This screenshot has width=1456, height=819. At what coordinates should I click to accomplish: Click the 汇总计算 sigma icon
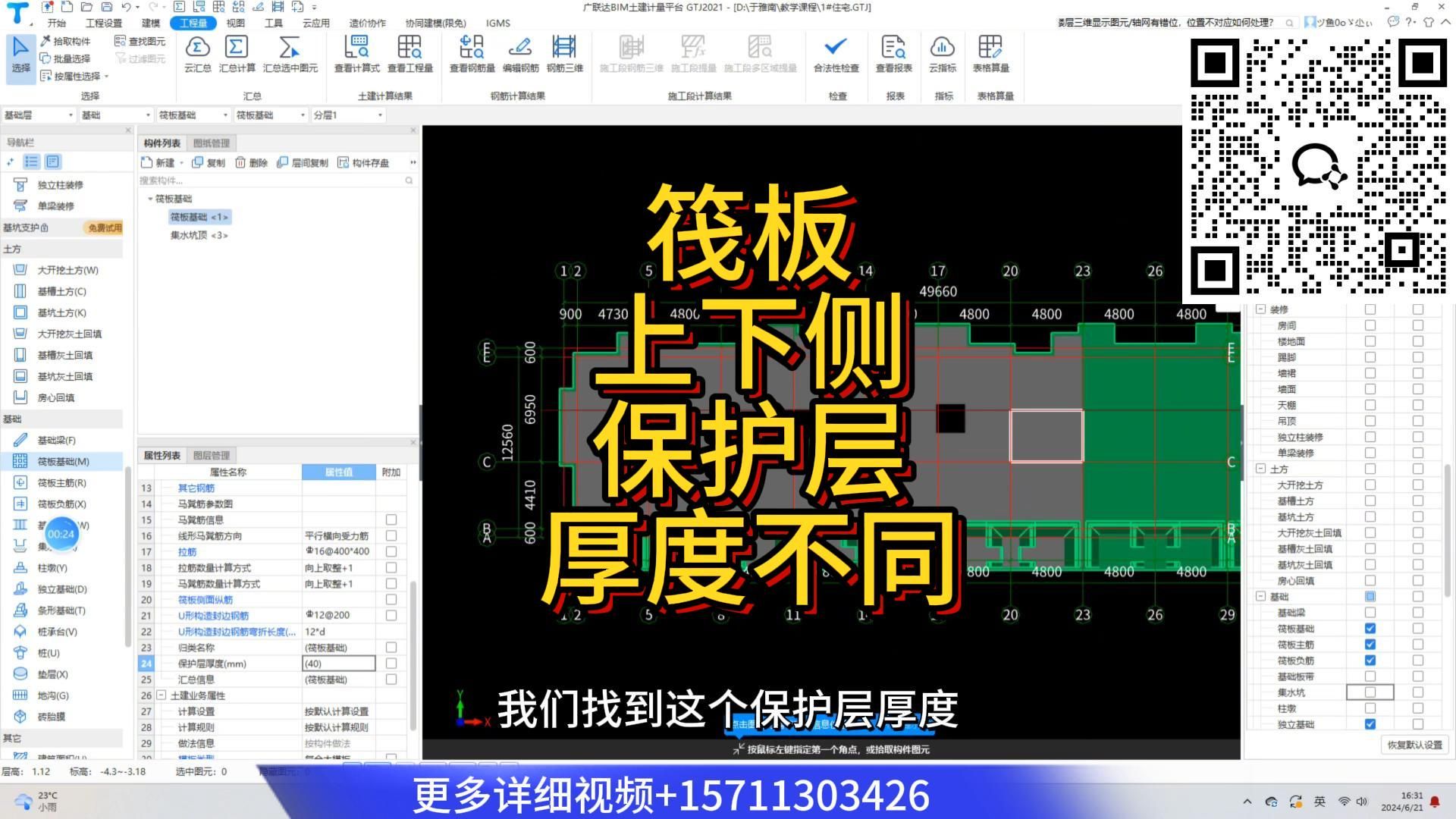[x=237, y=53]
